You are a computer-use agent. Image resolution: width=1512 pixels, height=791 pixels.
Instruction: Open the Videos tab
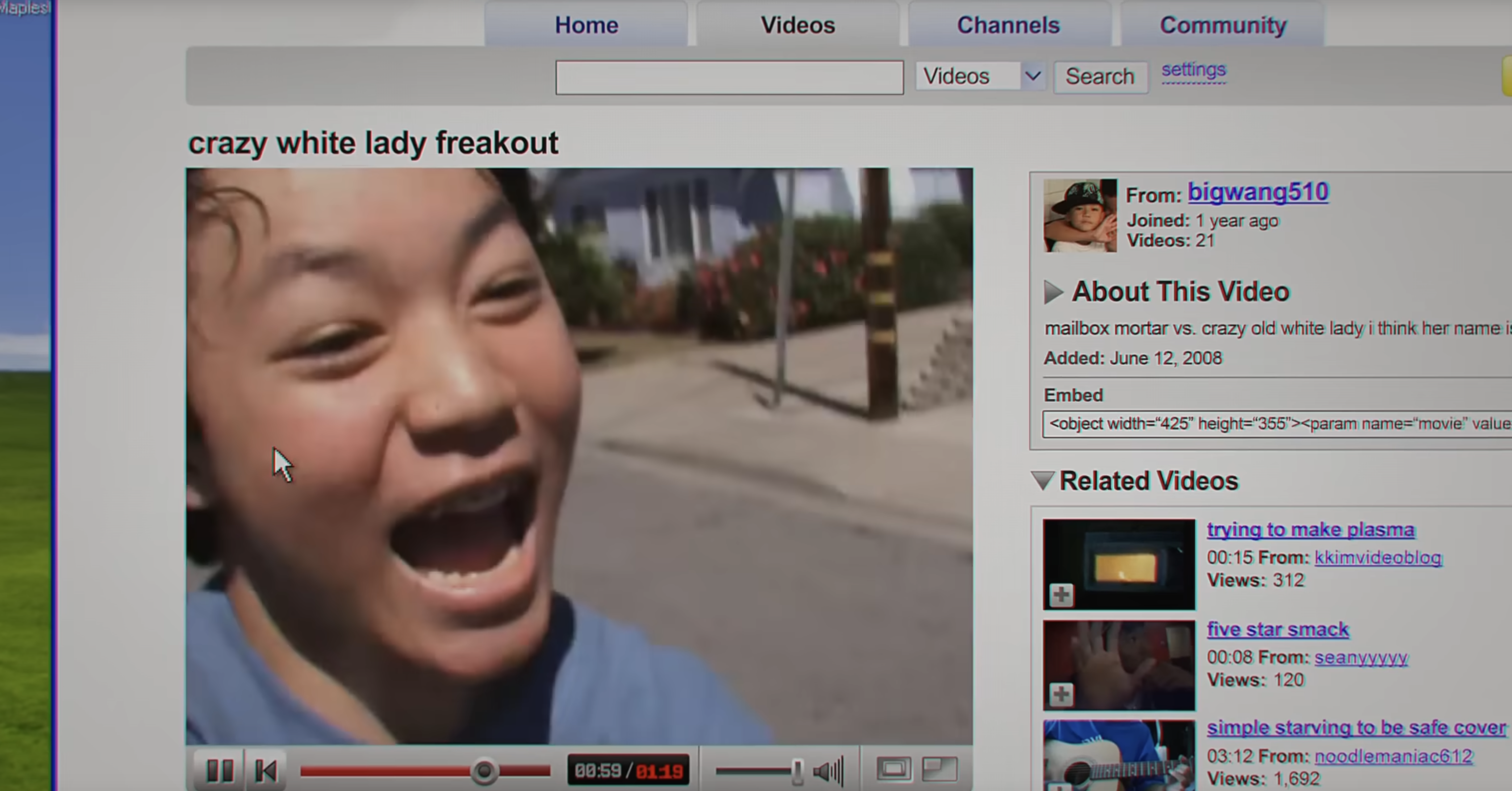click(798, 25)
